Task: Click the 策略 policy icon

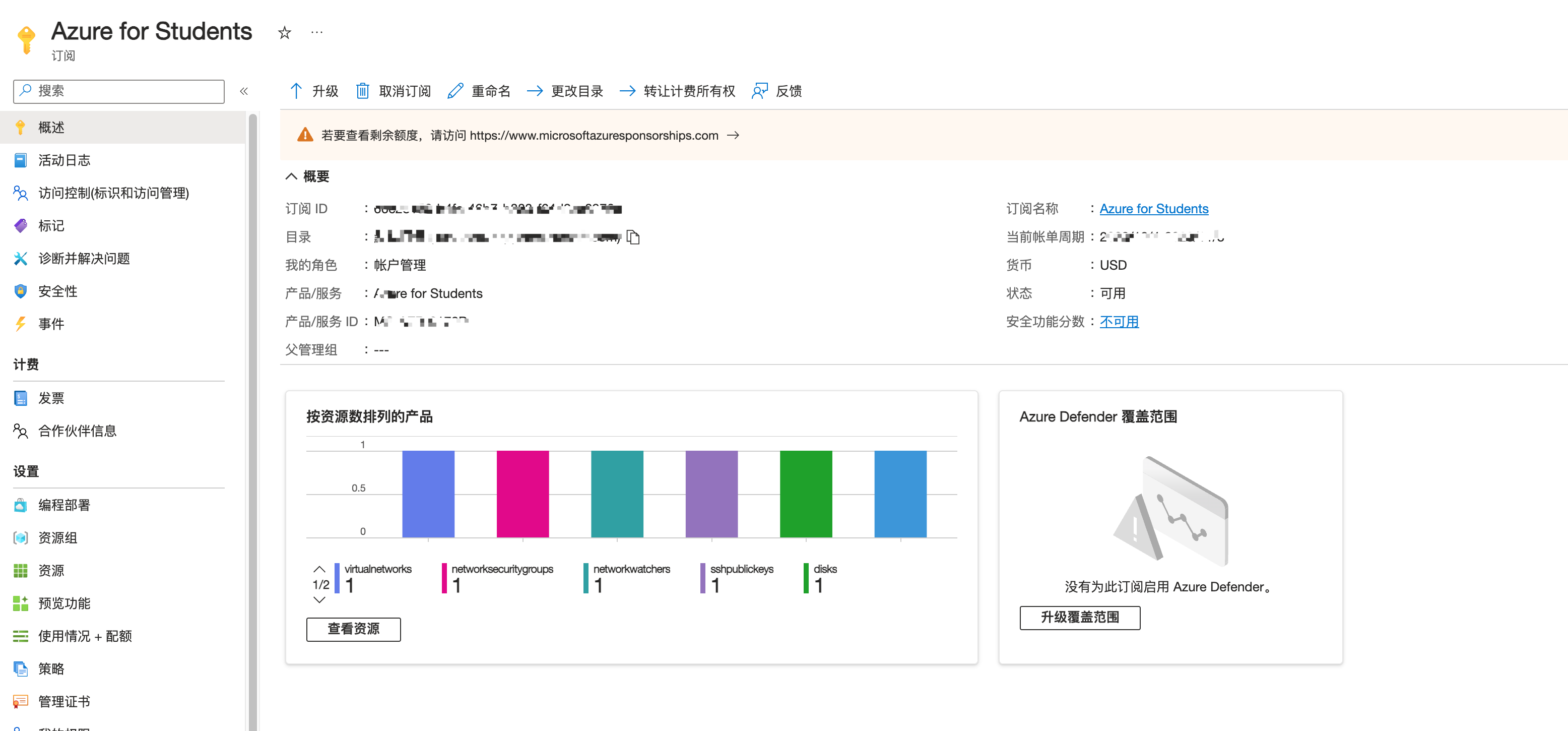Action: [x=21, y=669]
